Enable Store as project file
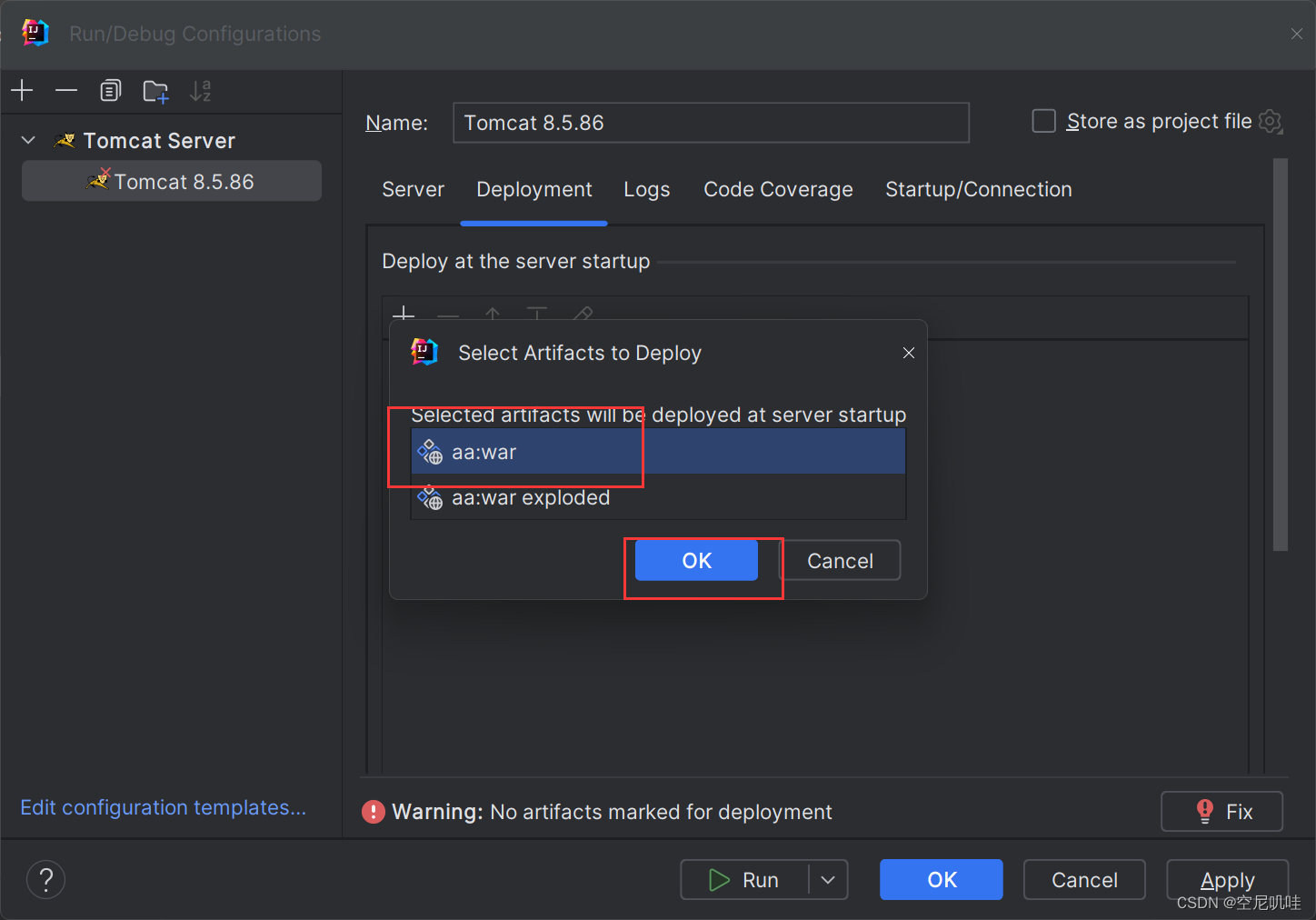 (x=1042, y=120)
